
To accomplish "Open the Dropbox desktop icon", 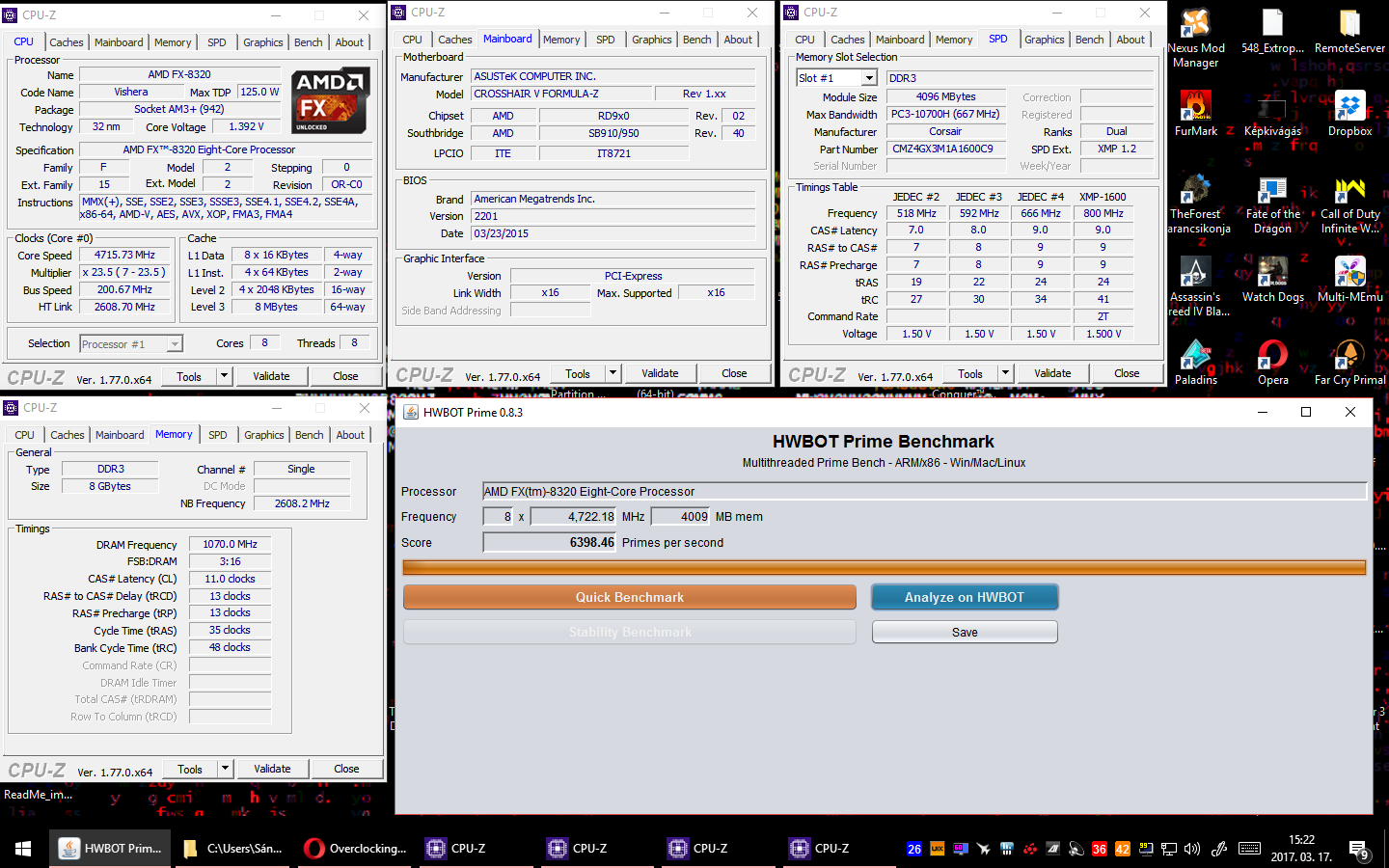I will click(1349, 114).
